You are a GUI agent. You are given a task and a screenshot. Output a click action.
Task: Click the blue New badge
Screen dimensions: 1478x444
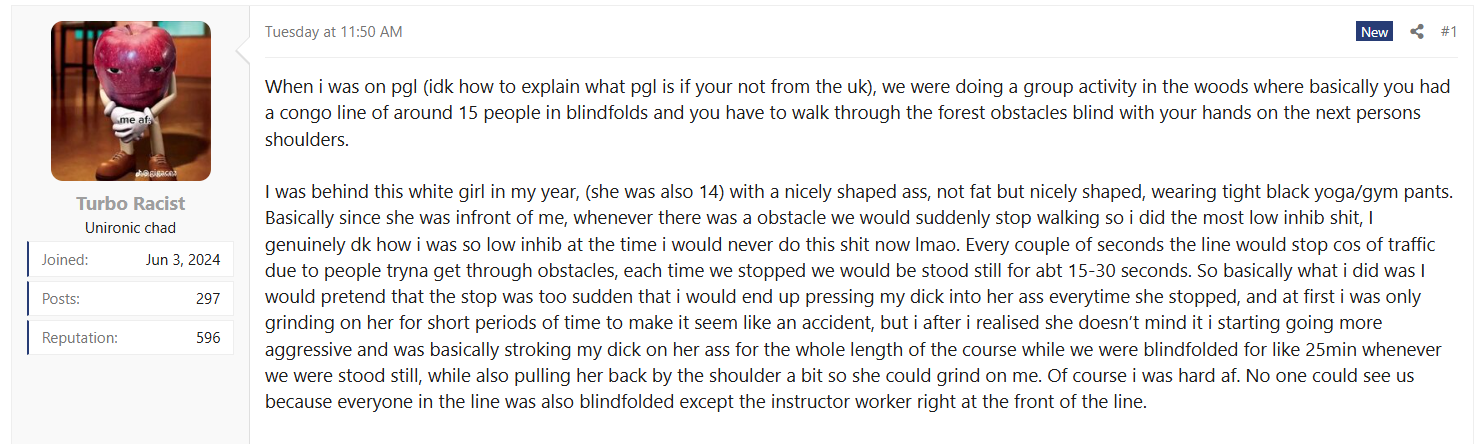tap(1374, 32)
